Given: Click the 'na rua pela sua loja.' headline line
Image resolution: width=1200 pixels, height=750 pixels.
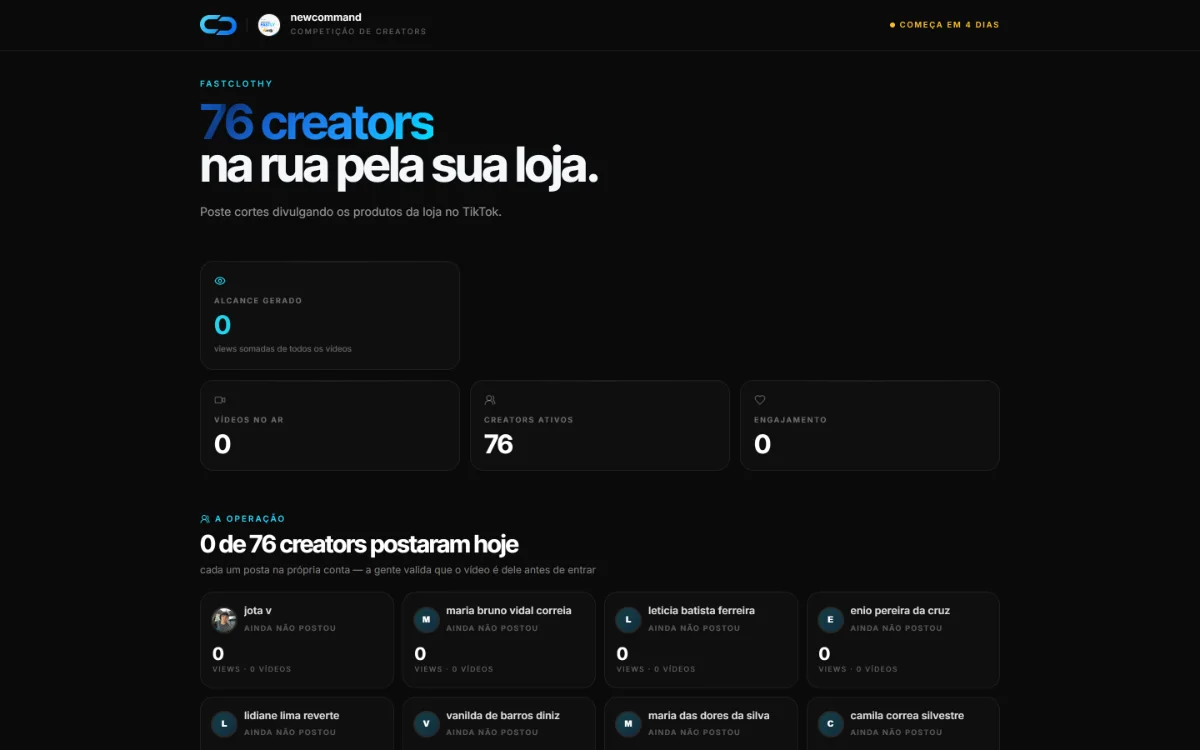Looking at the screenshot, I should pos(399,167).
